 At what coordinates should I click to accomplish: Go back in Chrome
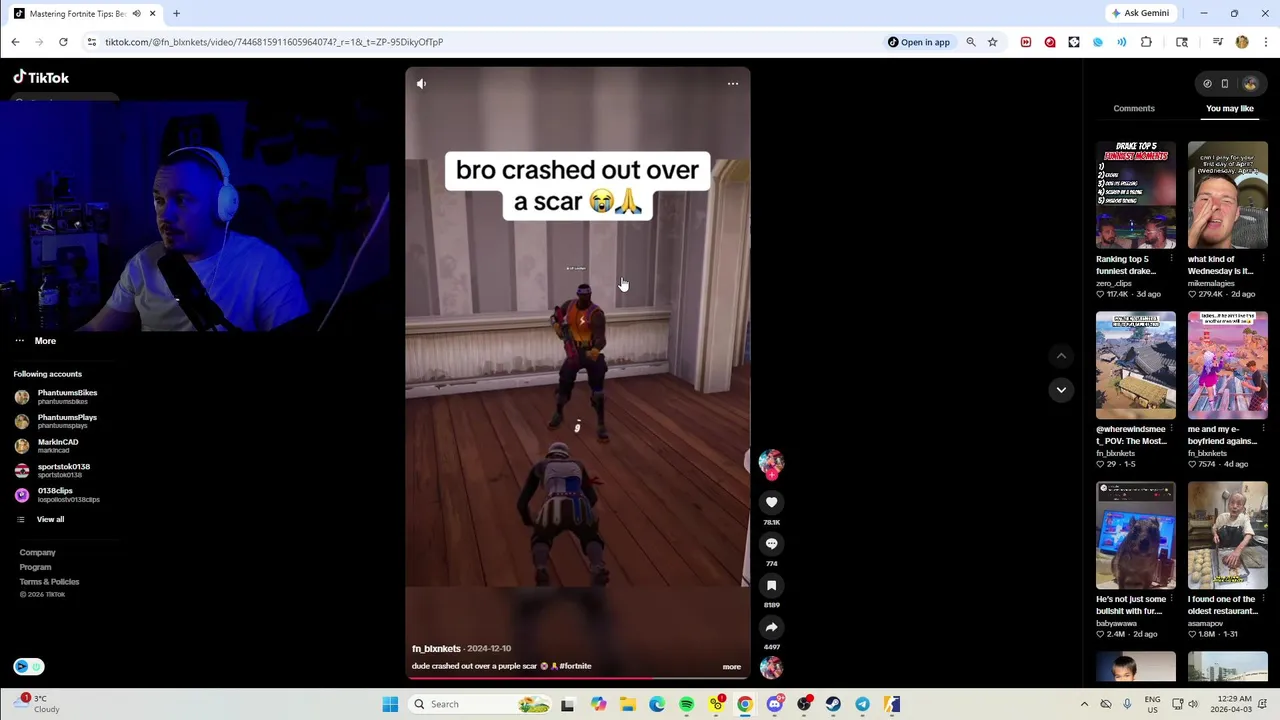tap(15, 42)
